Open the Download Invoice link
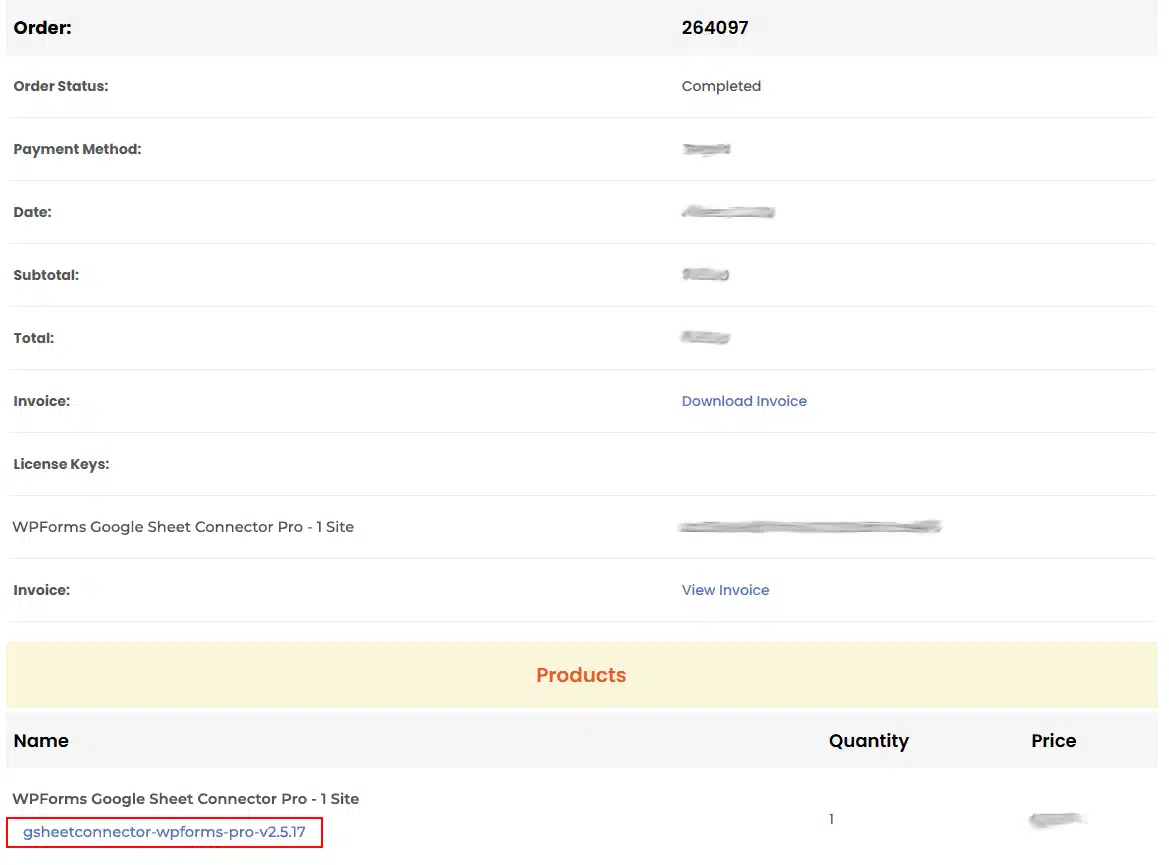The image size is (1169, 865). (744, 400)
